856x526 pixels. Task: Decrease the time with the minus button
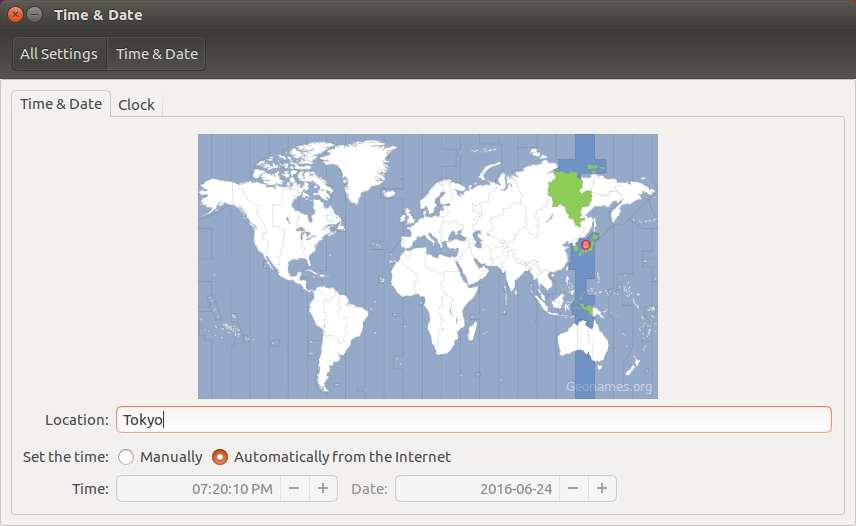pos(295,488)
